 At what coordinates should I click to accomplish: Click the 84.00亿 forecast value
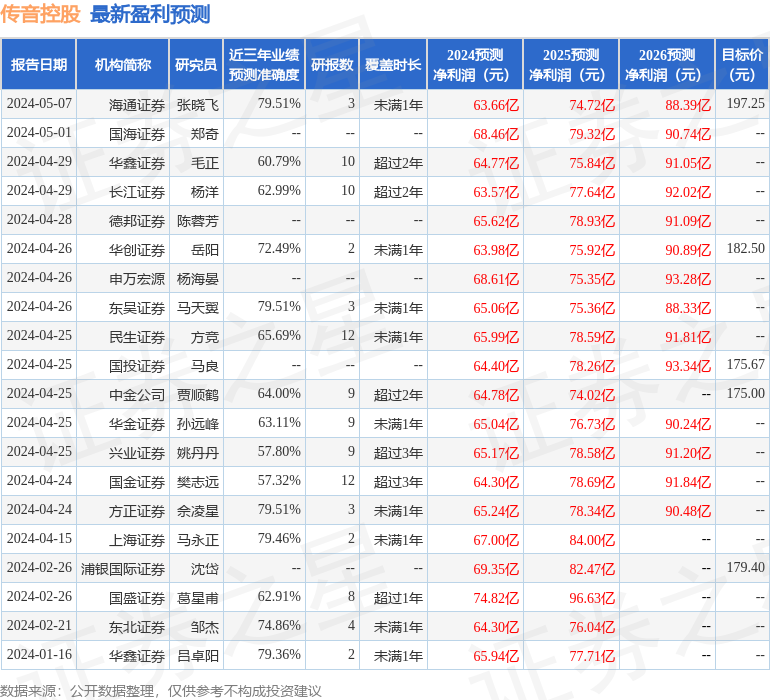[592, 539]
